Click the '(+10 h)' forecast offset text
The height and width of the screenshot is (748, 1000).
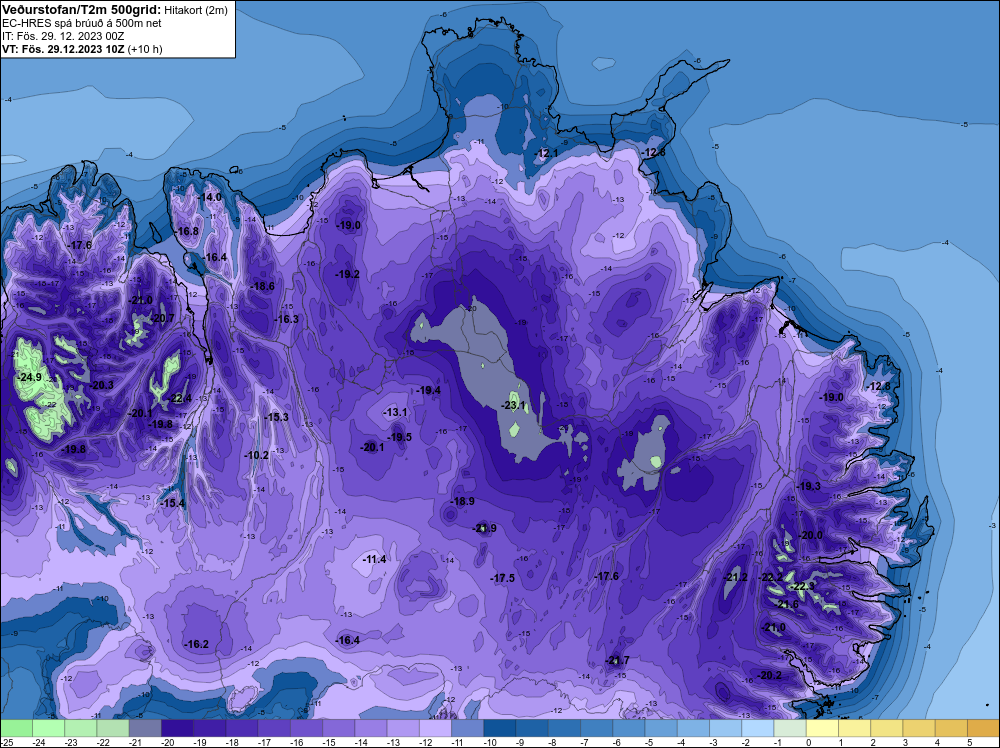coord(145,49)
